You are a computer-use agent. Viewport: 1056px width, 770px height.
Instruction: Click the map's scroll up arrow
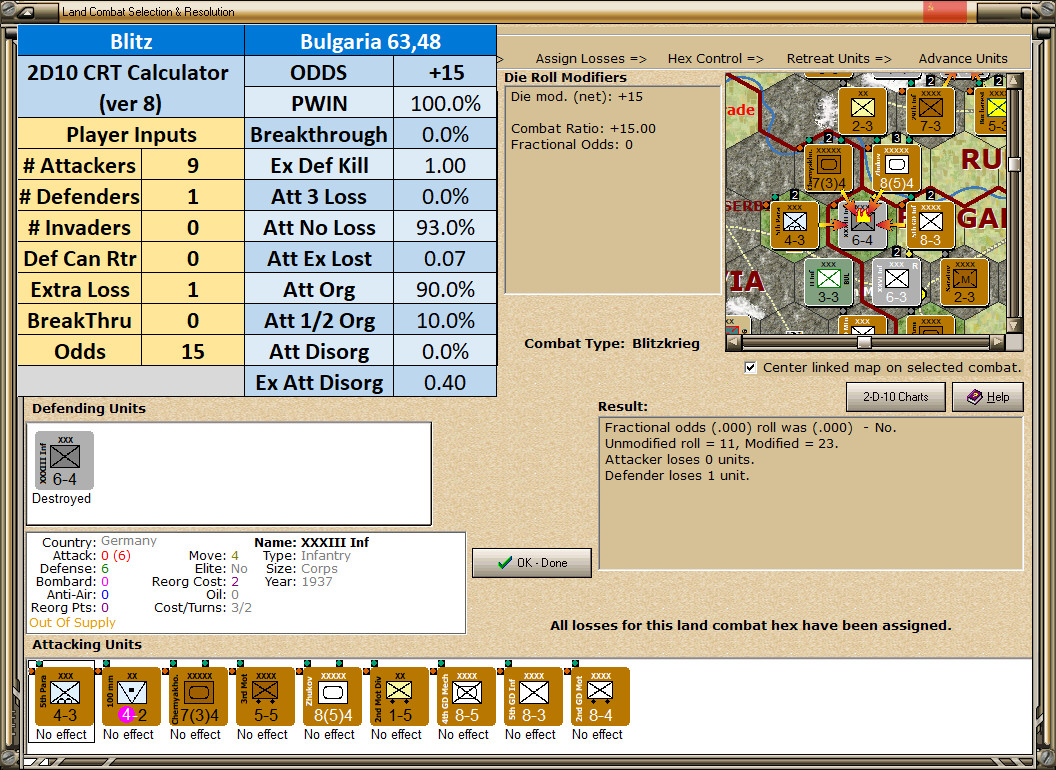click(1014, 80)
